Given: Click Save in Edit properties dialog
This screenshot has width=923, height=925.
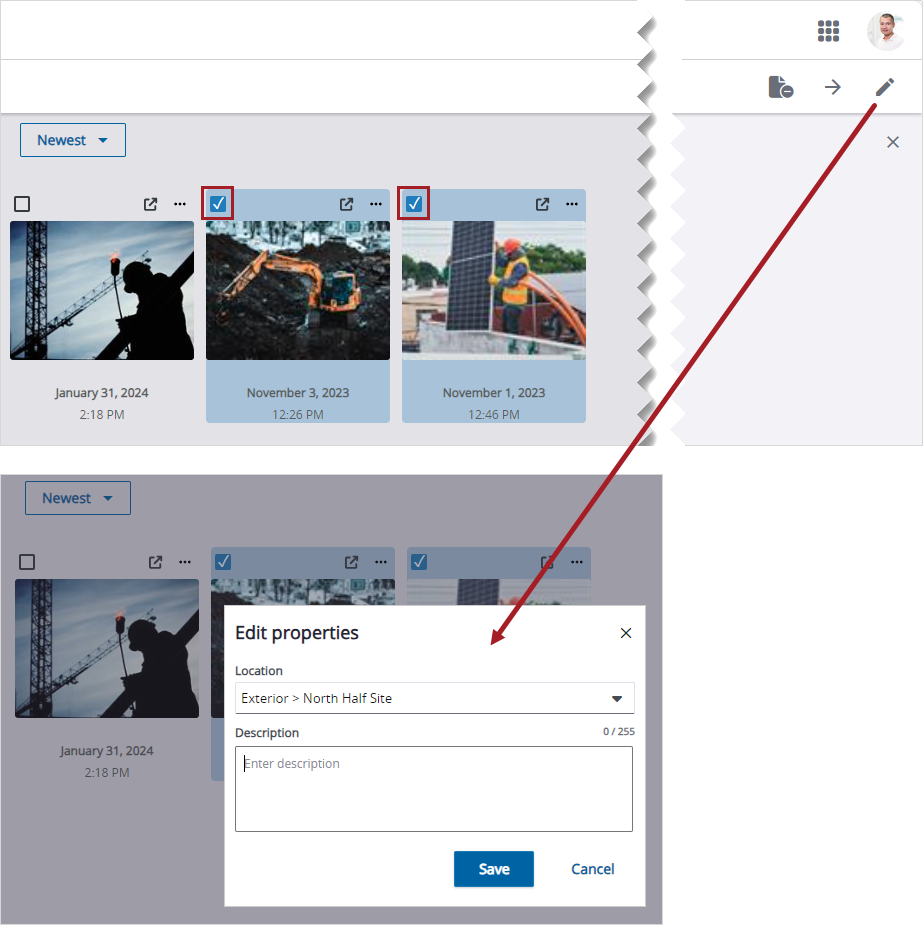Looking at the screenshot, I should (x=494, y=869).
